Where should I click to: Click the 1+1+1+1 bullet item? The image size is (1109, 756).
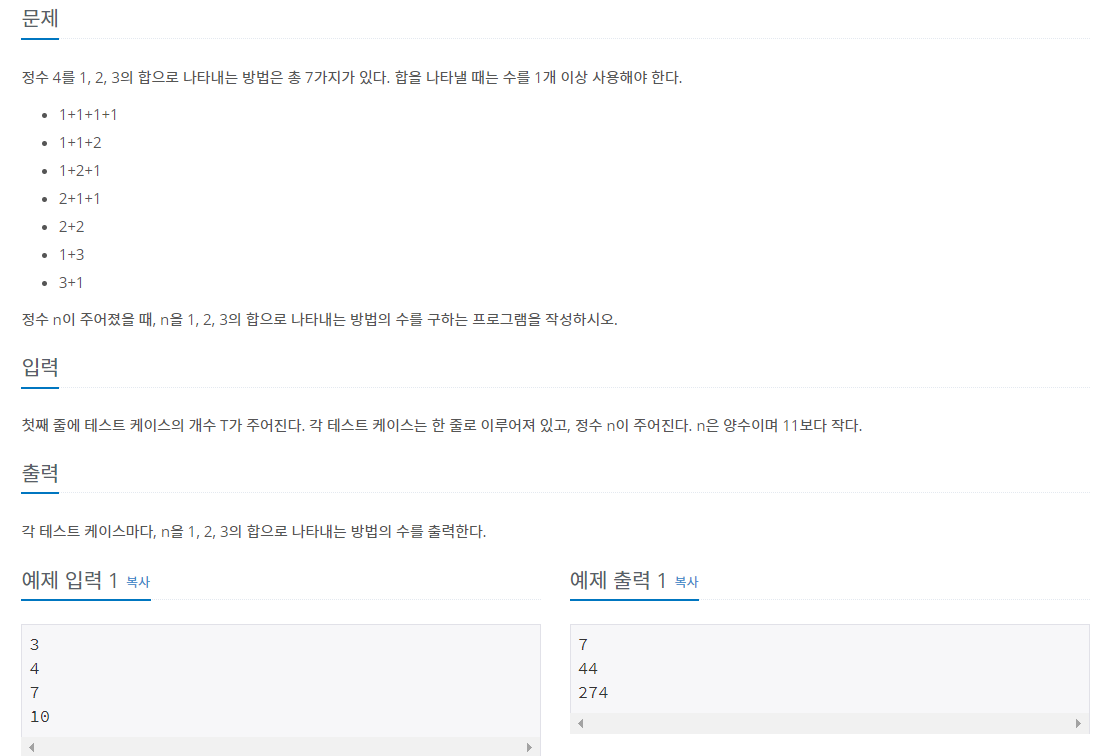(88, 115)
